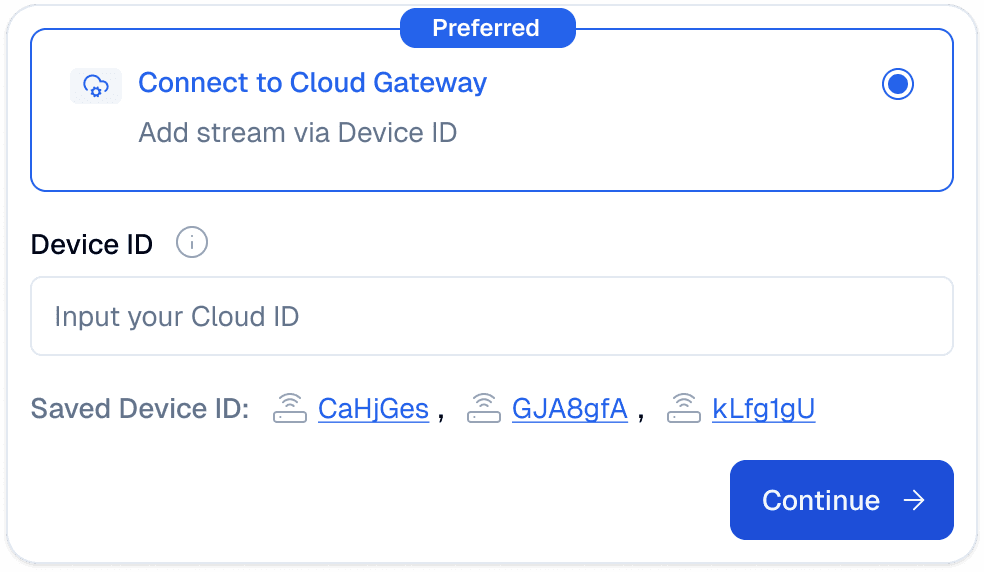Click the 'Saved Device ID:' label
The image size is (984, 572).
point(140,409)
